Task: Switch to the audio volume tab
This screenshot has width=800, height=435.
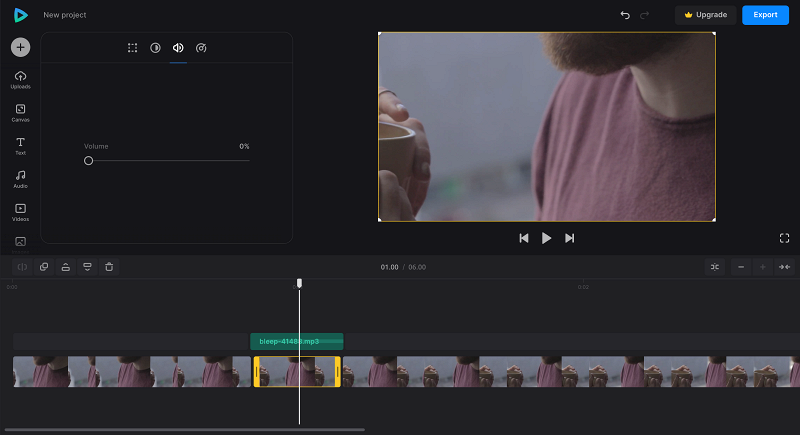Action: click(178, 48)
